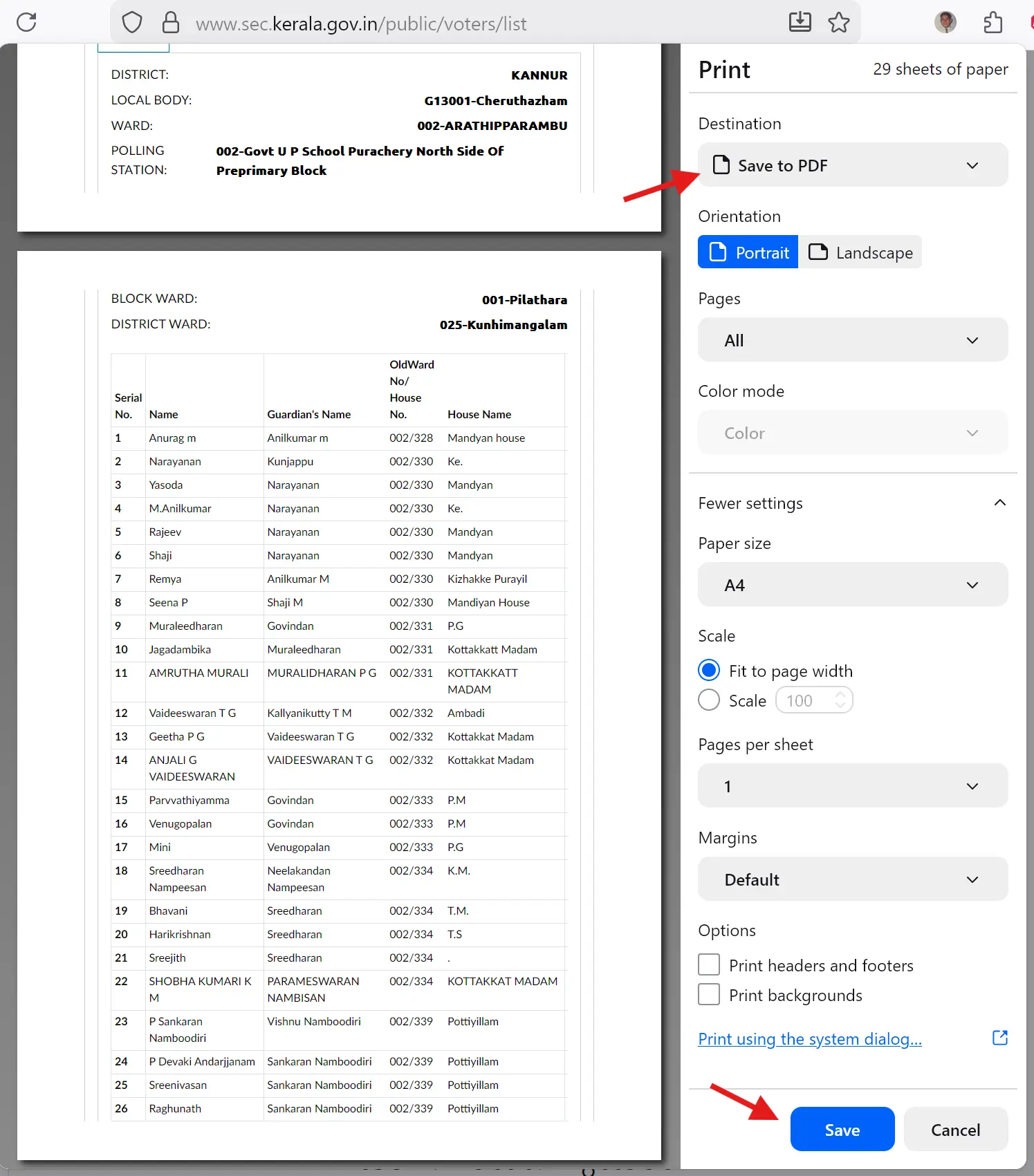Open the profile avatar icon
This screenshot has height=1176, width=1034.
945,22
